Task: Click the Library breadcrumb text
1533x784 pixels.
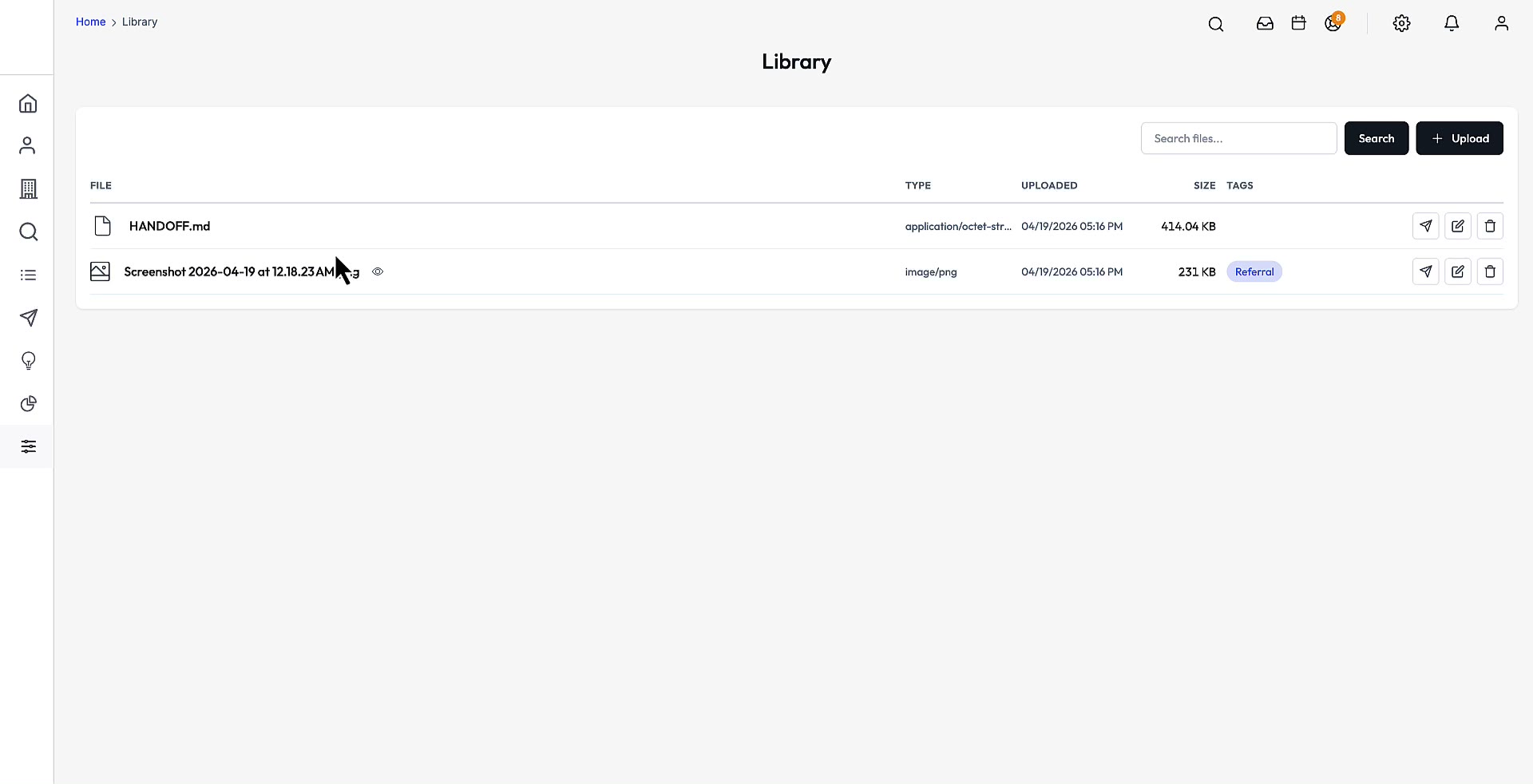Action: [x=140, y=22]
